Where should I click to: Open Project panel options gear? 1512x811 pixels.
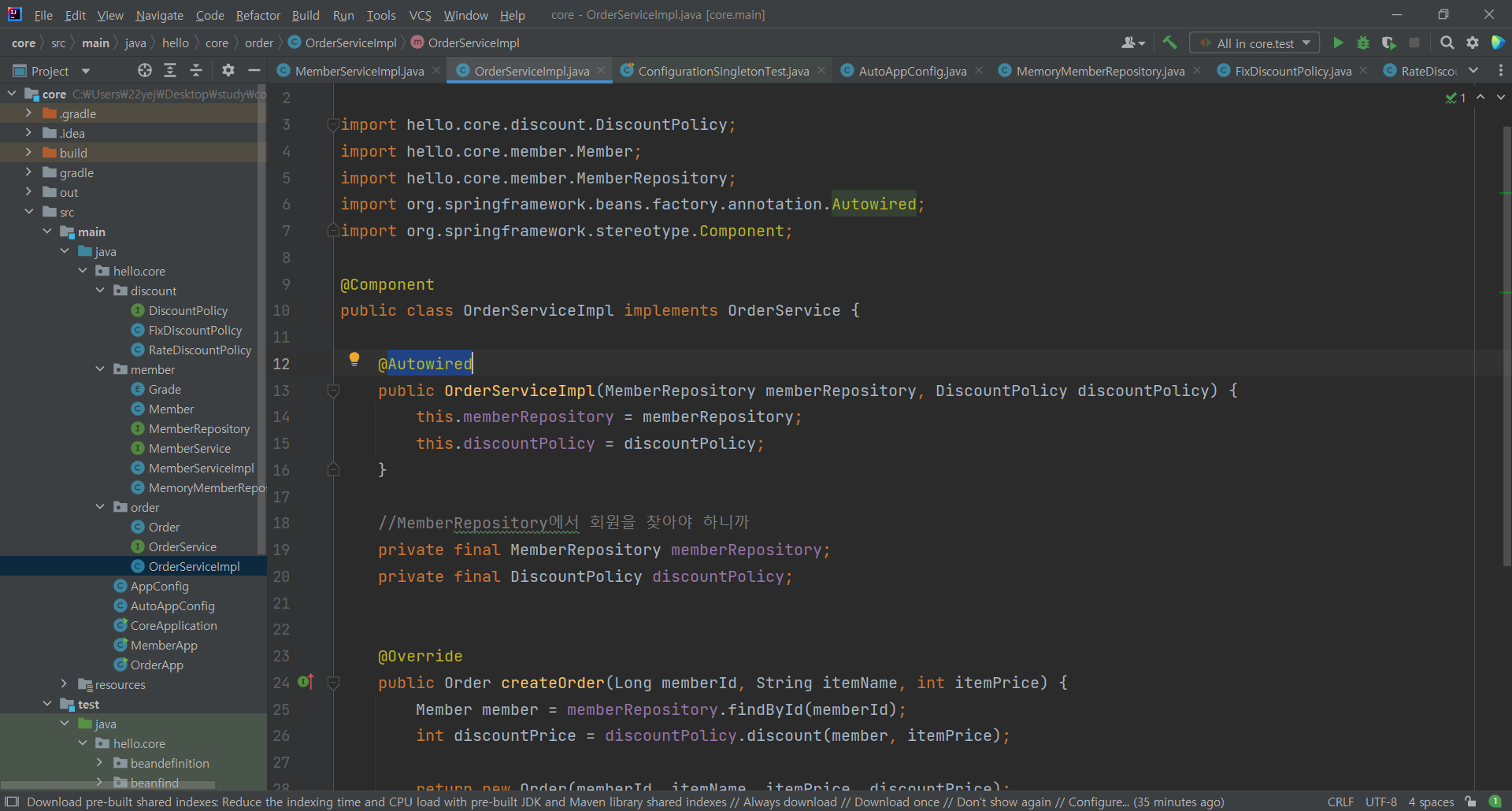pyautogui.click(x=228, y=71)
